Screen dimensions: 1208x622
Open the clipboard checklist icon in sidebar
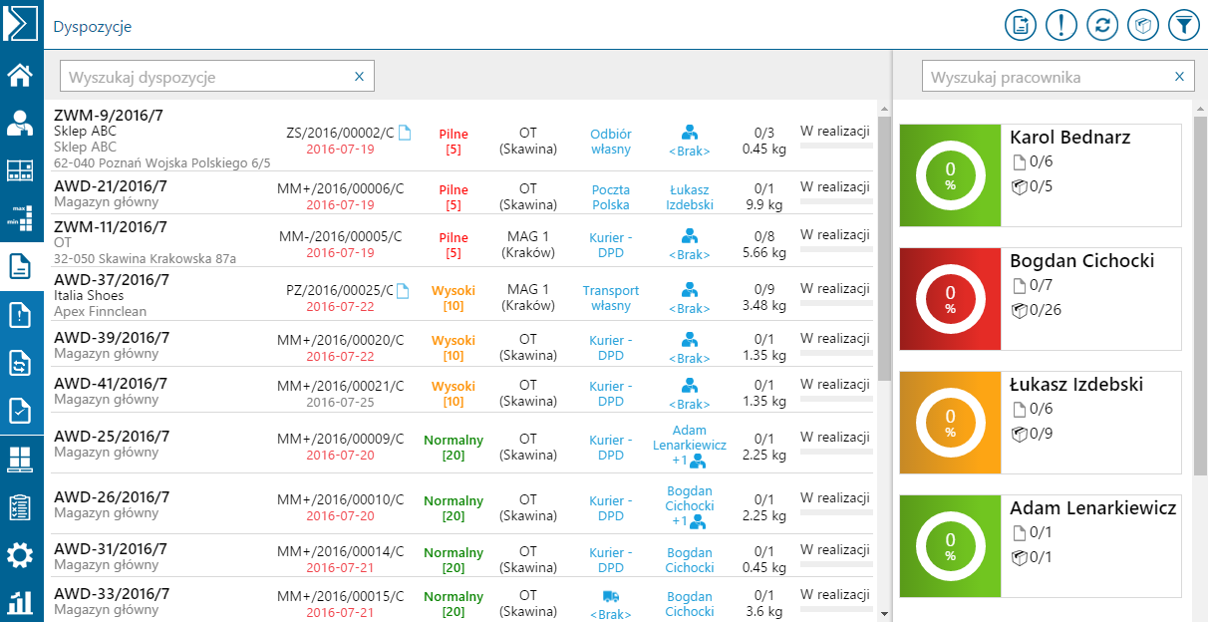click(20, 507)
